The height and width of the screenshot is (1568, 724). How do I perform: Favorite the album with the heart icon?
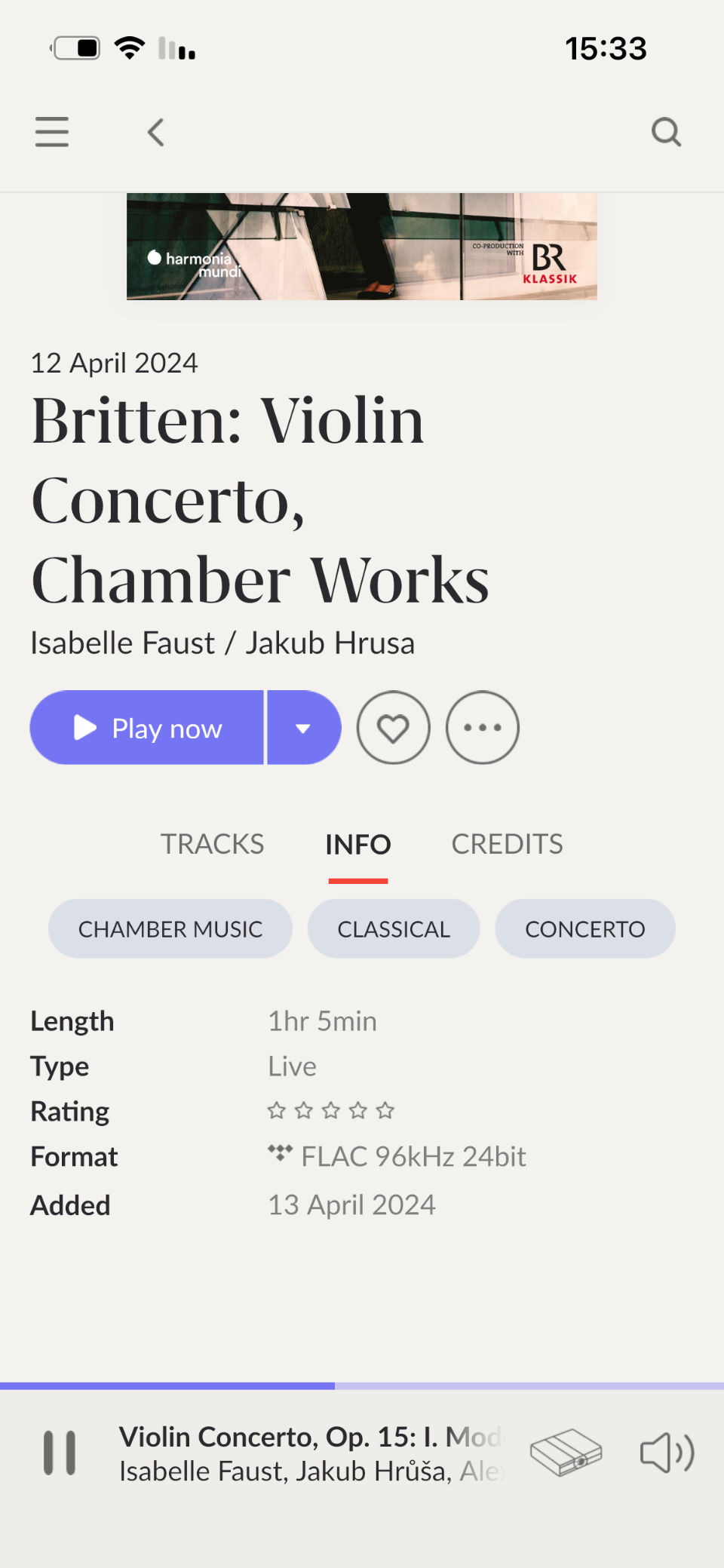coord(394,728)
